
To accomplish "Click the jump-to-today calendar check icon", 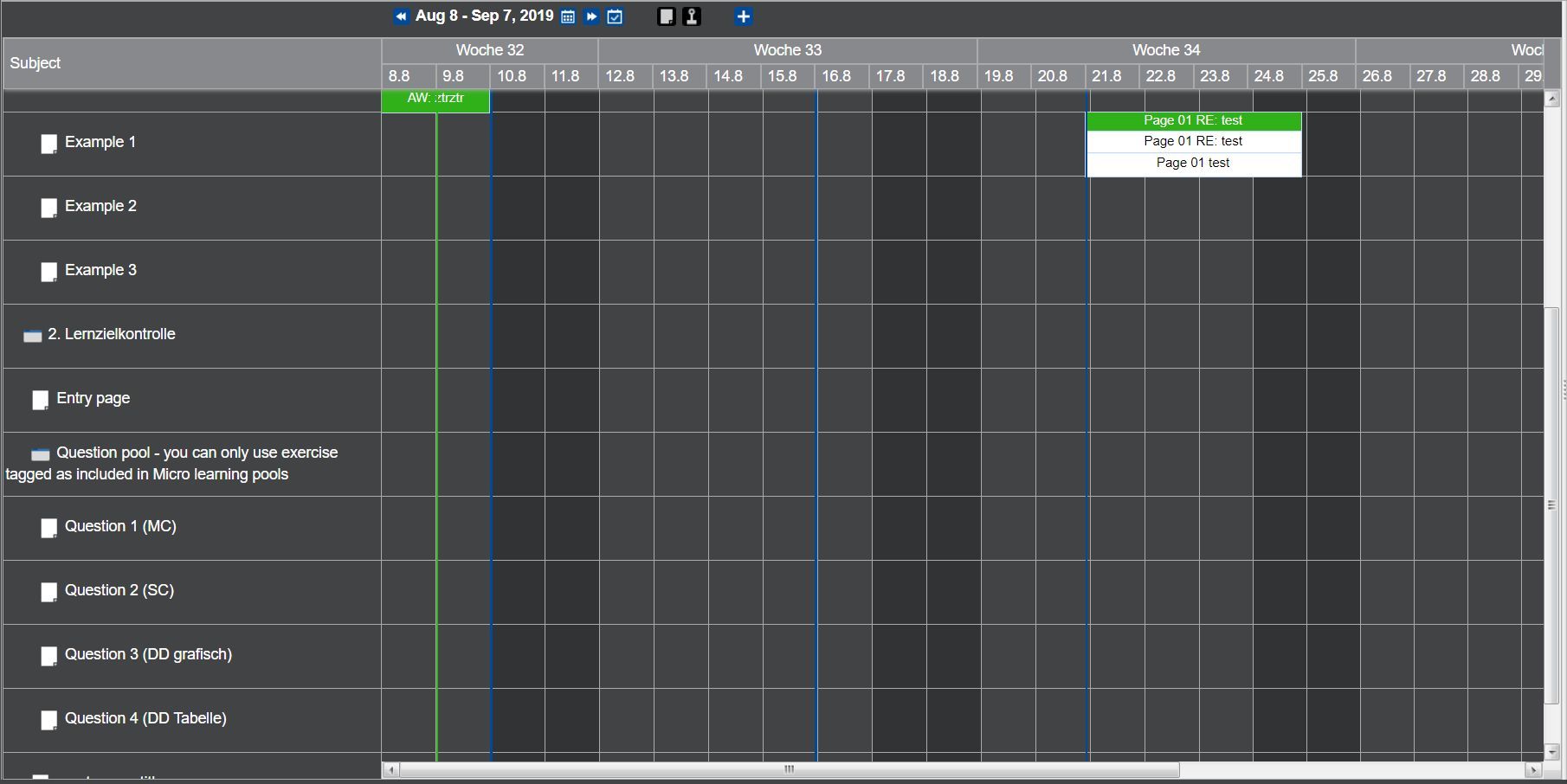I will [x=615, y=16].
